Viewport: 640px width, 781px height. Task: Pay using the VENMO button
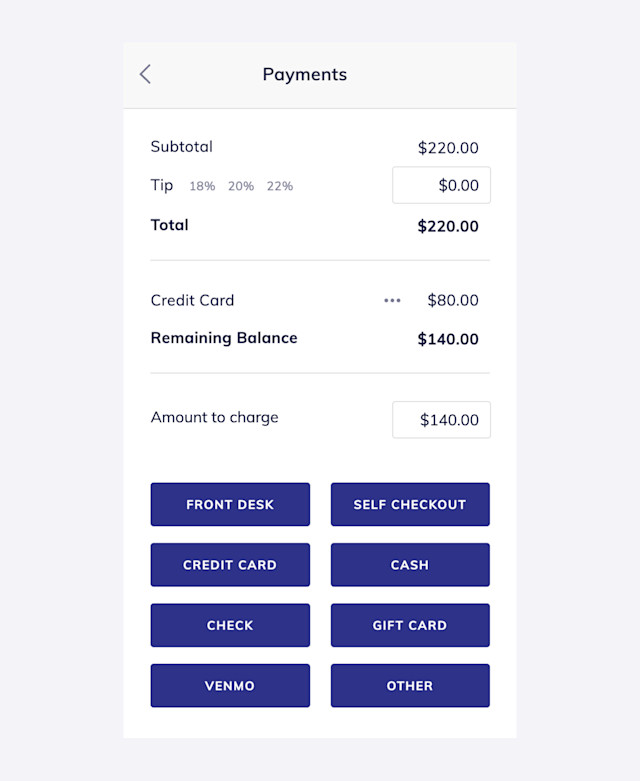pos(230,685)
